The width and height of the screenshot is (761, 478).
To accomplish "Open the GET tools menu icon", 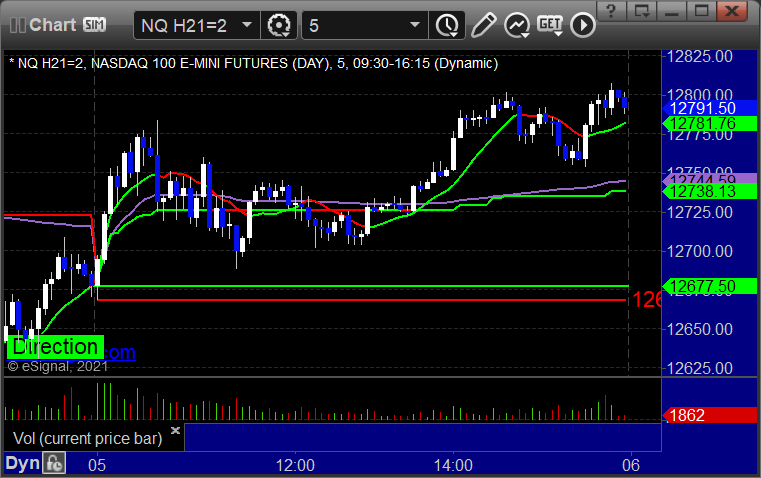I will pyautogui.click(x=550, y=25).
